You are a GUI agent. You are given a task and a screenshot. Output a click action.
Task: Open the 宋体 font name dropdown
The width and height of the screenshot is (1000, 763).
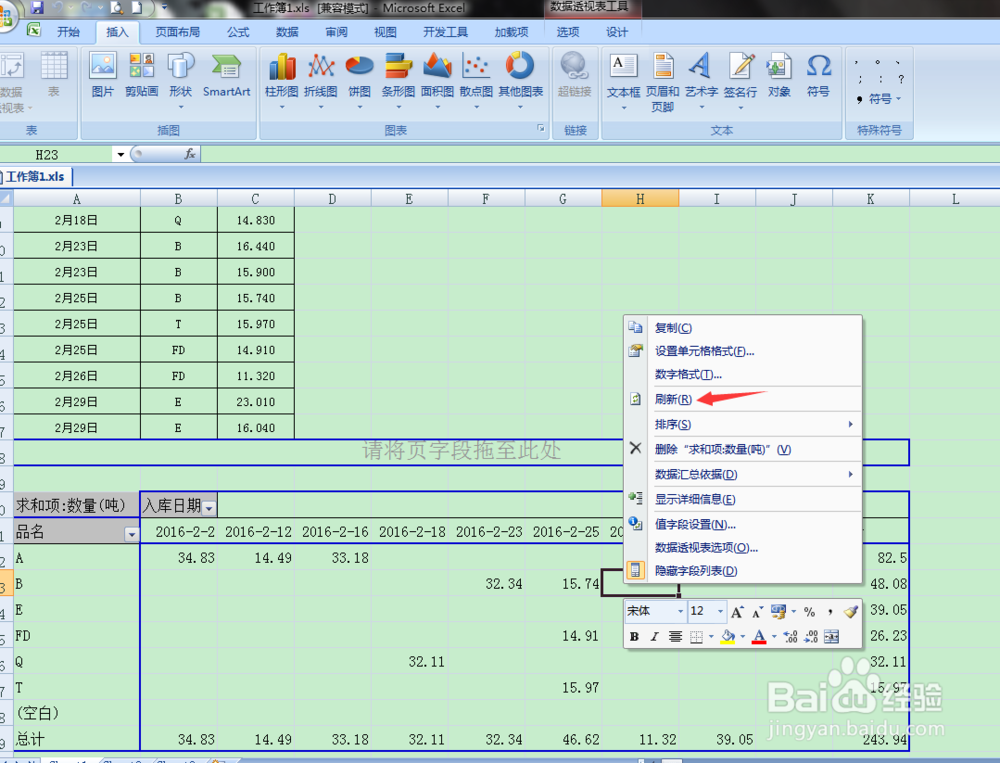click(x=680, y=612)
